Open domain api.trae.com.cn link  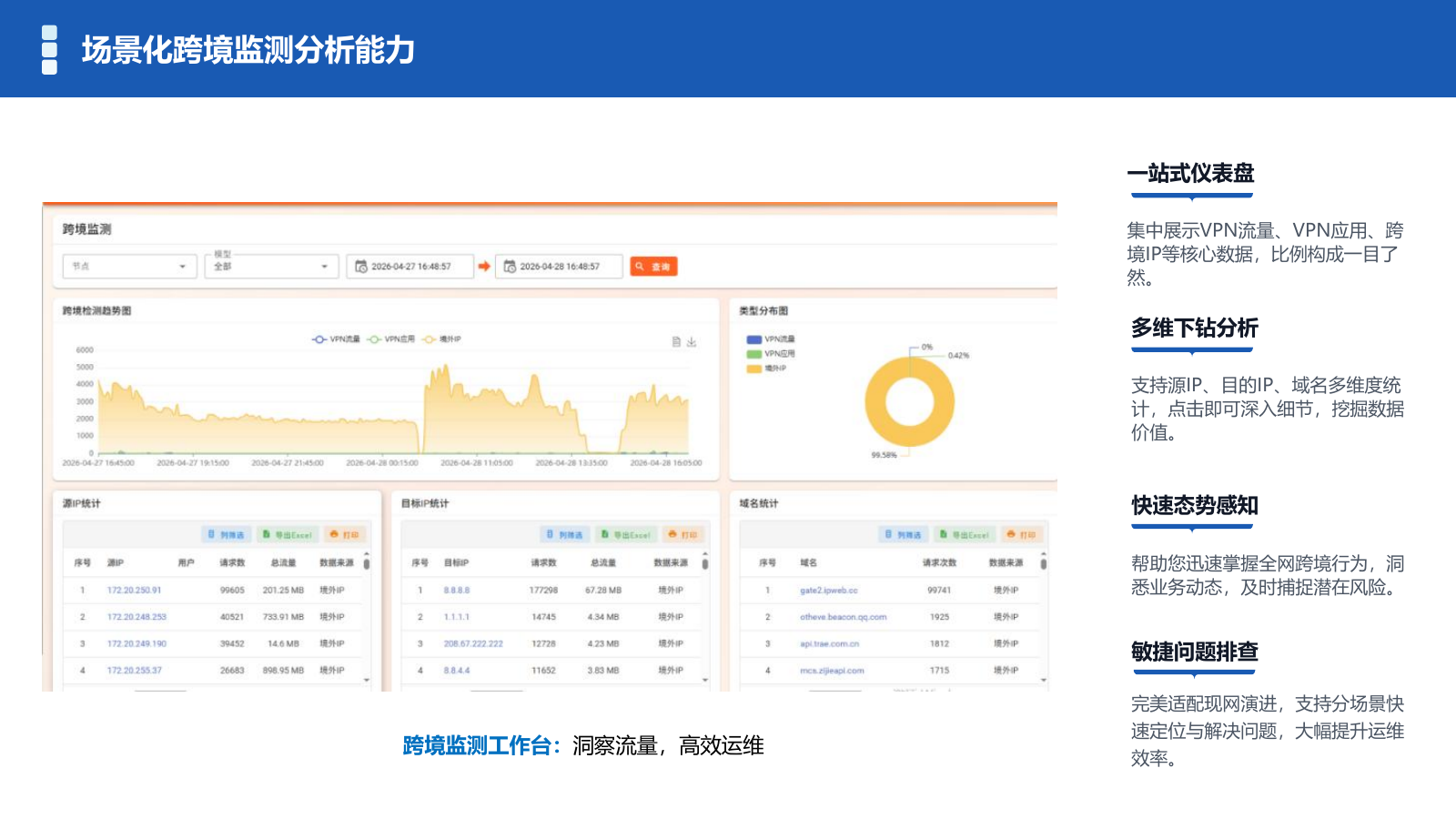pyautogui.click(x=830, y=643)
